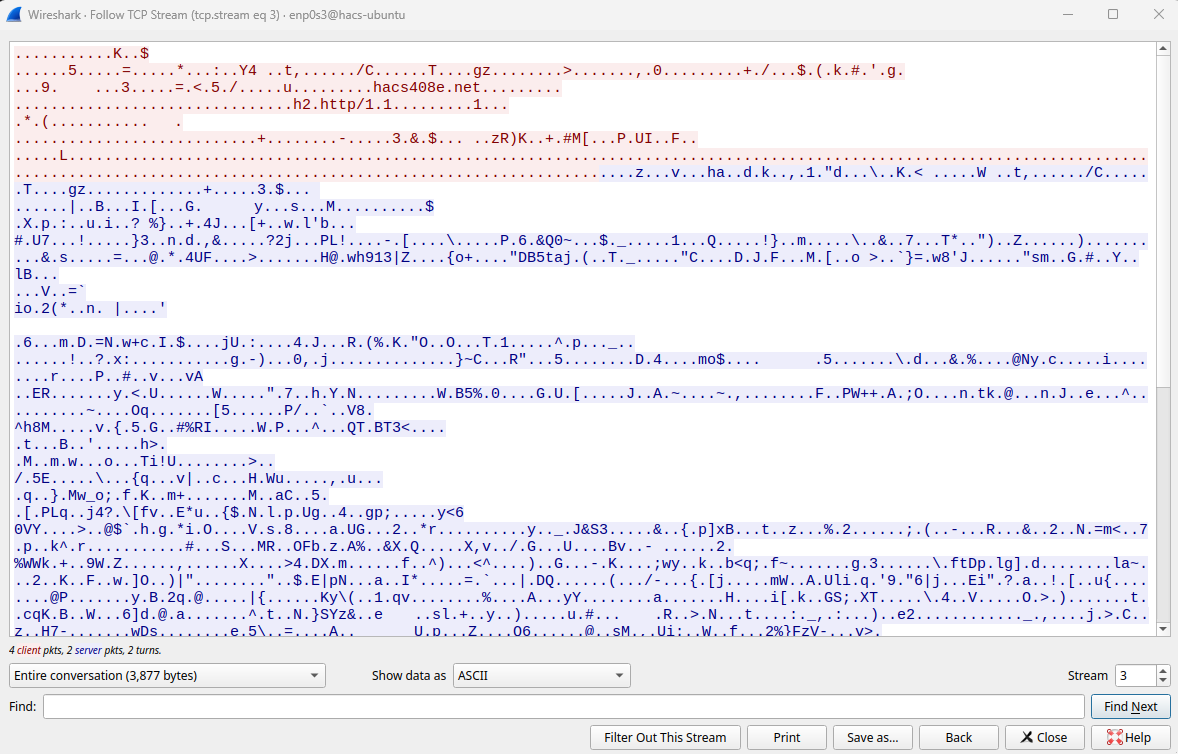Open the Show data as ASCII dropdown
This screenshot has width=1178, height=754.
click(x=541, y=675)
